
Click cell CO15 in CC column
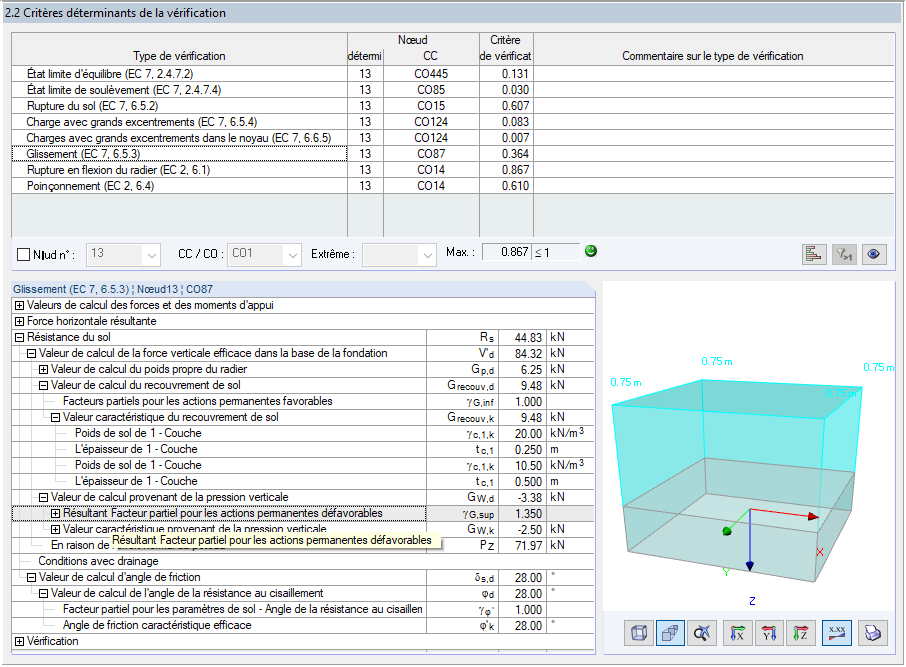click(x=431, y=106)
